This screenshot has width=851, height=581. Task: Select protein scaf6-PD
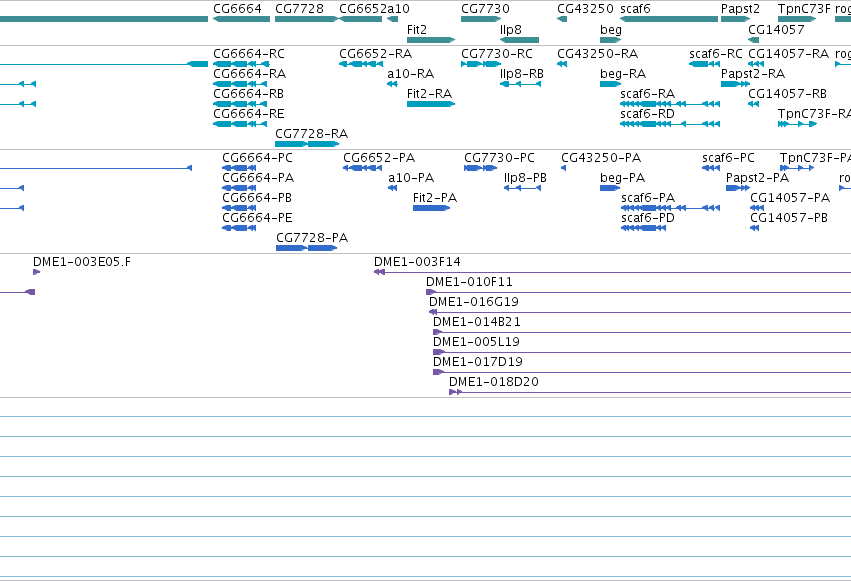[648, 218]
